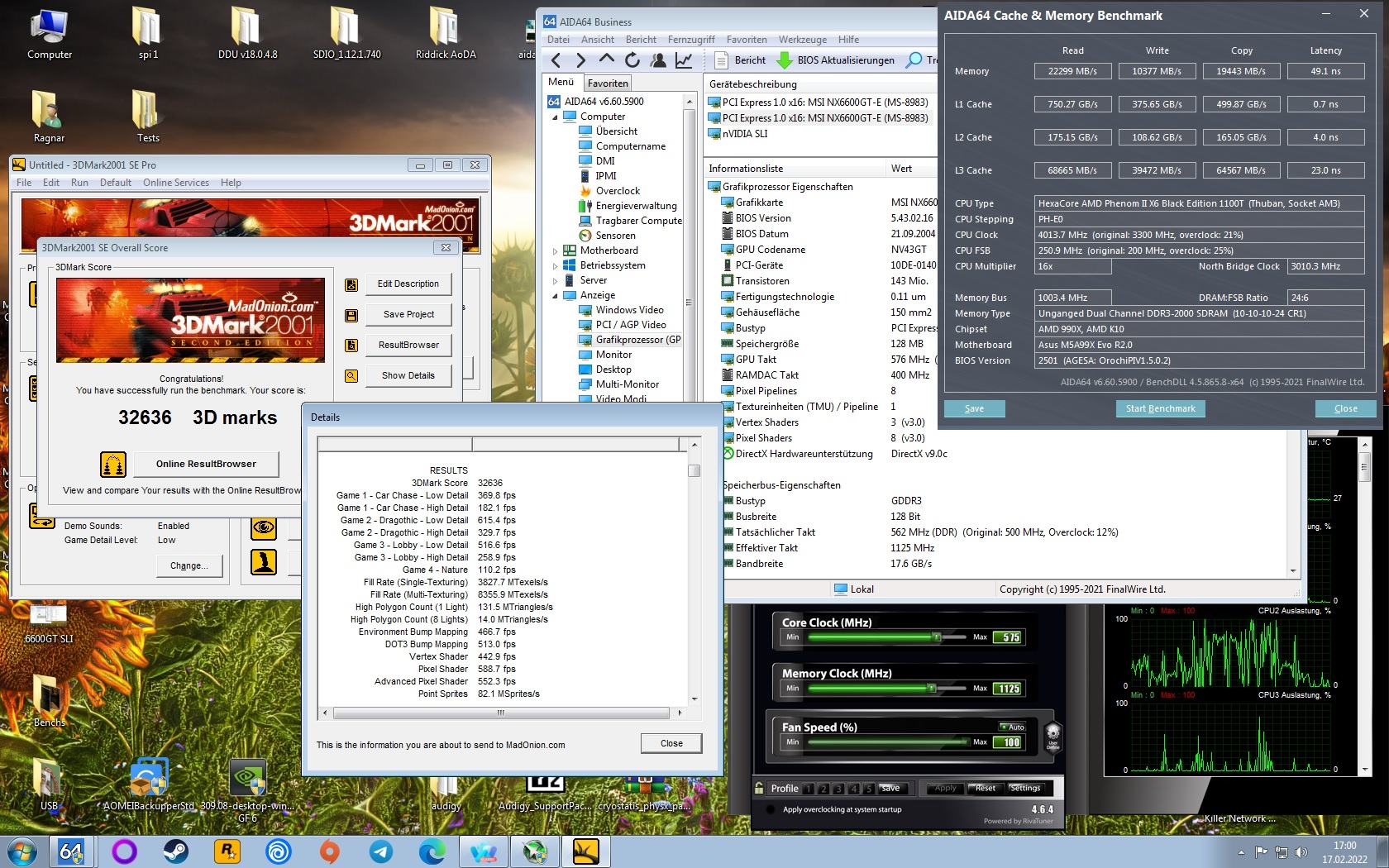The image size is (1389, 868).
Task: Click the Core Clock slider handle
Action: click(937, 637)
